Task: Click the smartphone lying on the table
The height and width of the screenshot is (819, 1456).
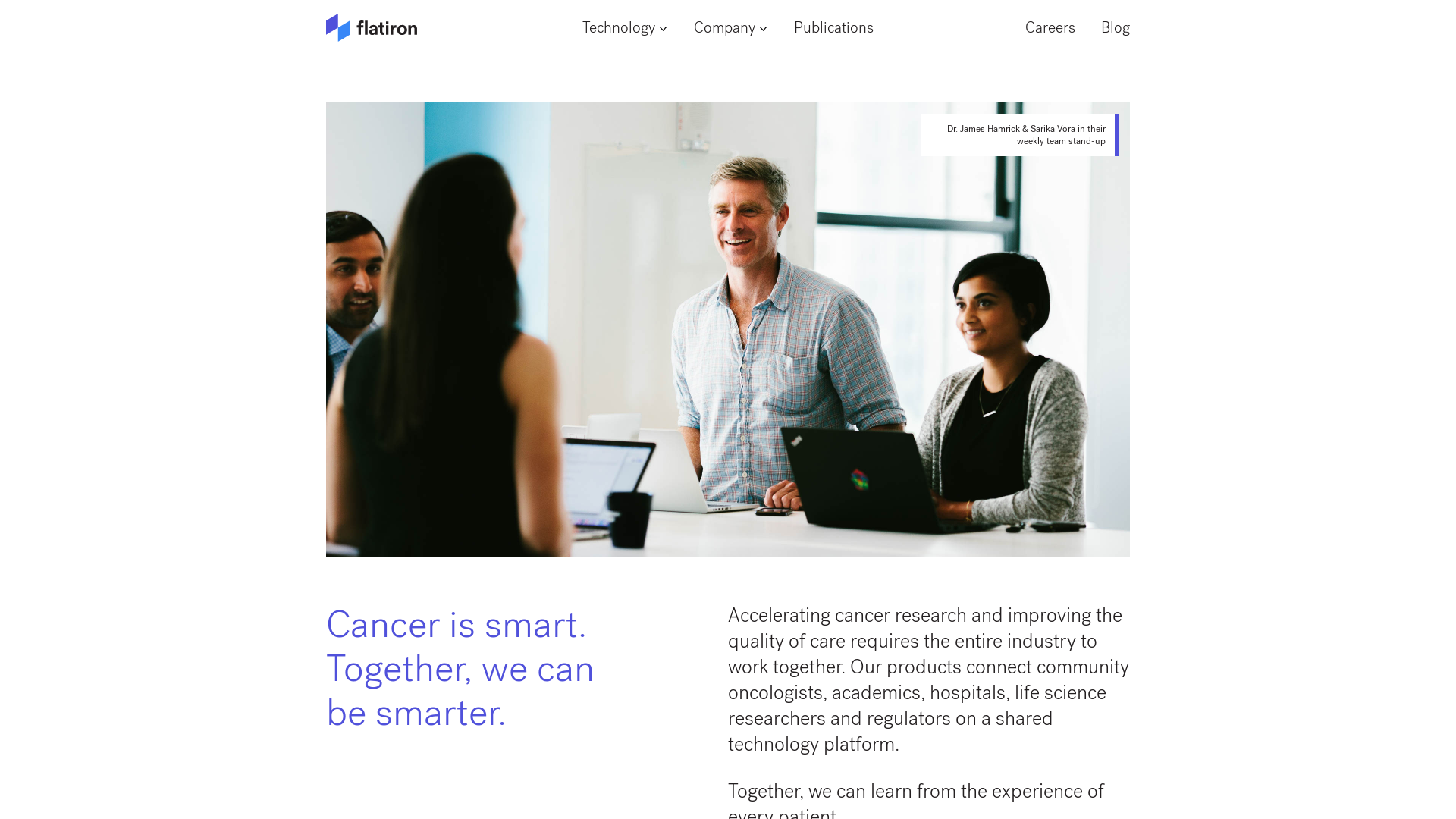Action: (775, 511)
